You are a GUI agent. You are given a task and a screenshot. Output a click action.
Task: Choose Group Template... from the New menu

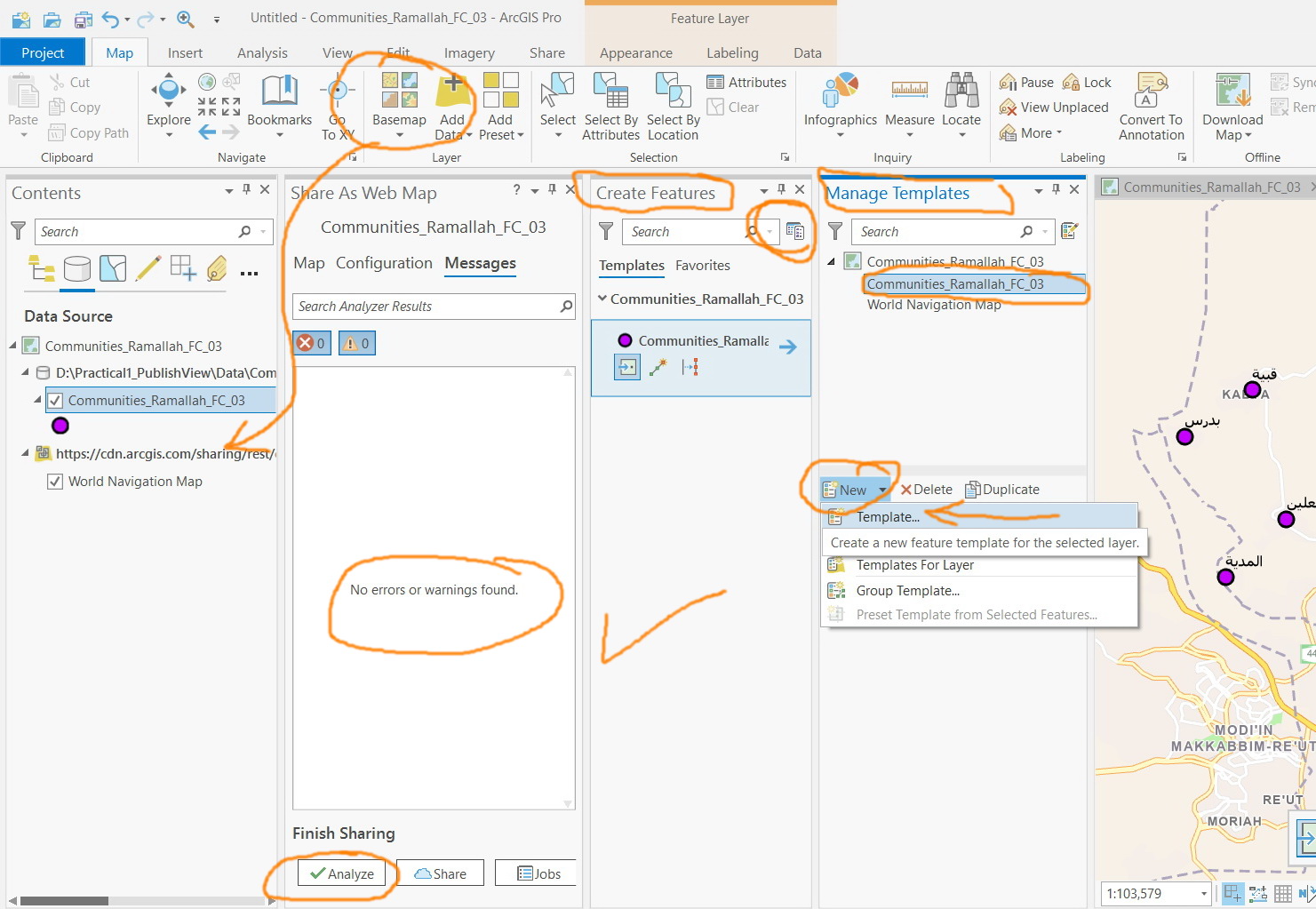point(979,591)
